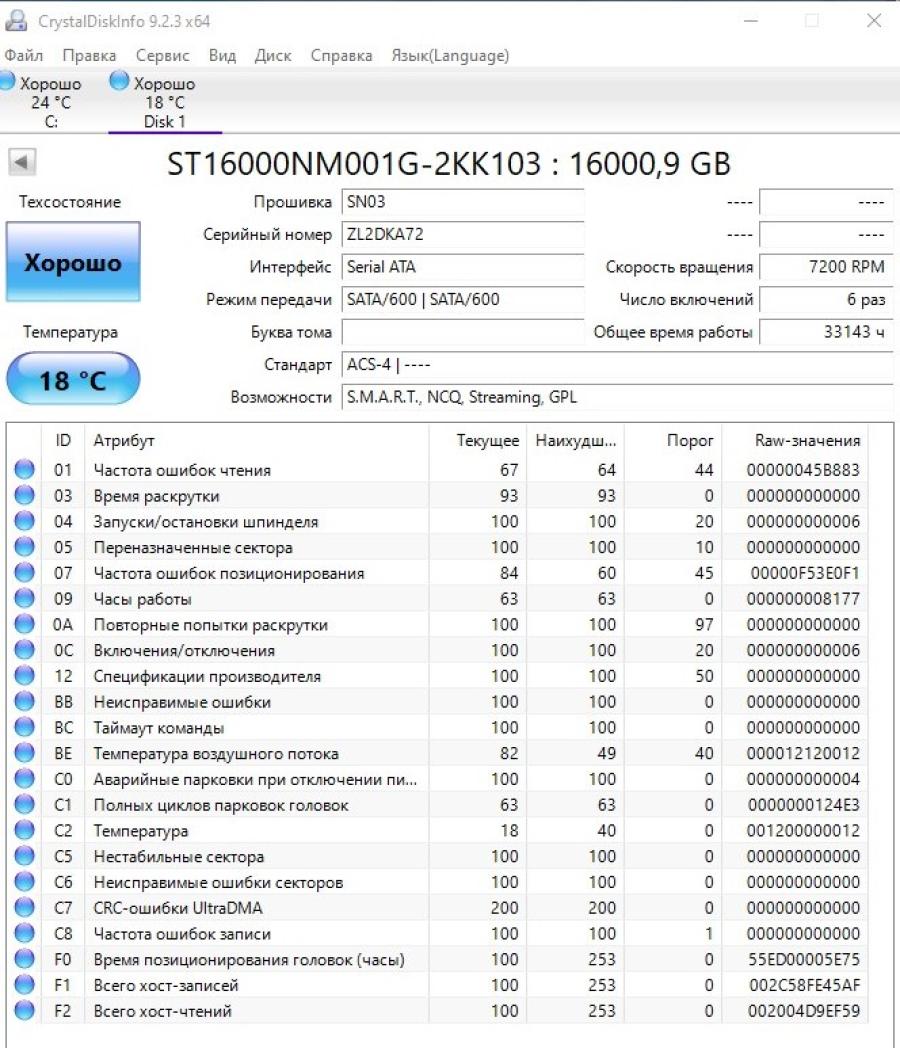Image resolution: width=900 pixels, height=1048 pixels.
Task: Click the 18 °C temperature button
Action: click(73, 378)
